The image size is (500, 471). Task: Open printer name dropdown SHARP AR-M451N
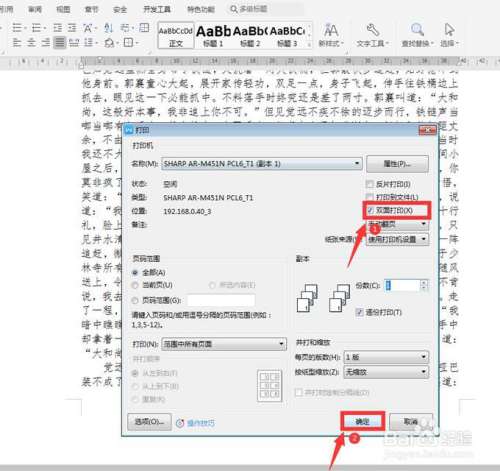pyautogui.click(x=262, y=164)
